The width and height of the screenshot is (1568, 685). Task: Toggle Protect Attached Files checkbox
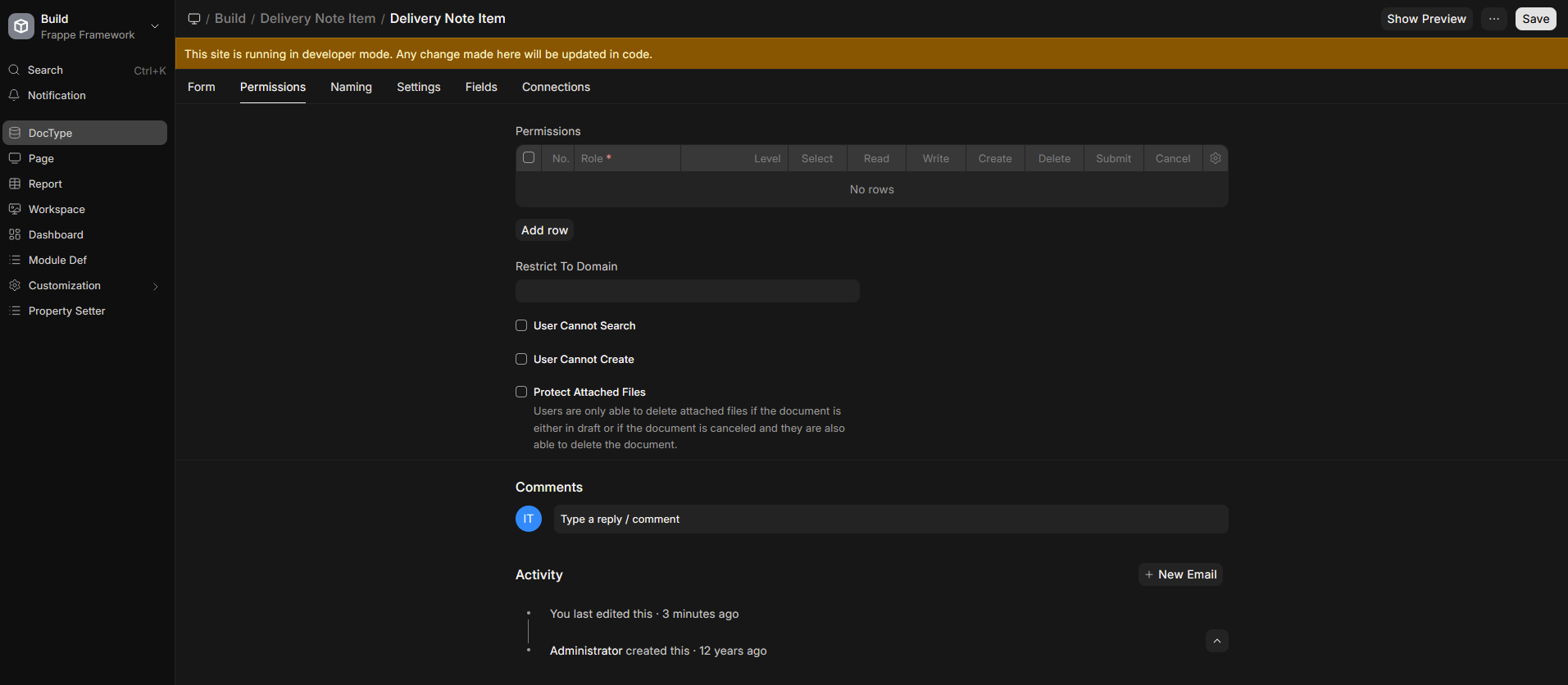pos(521,392)
